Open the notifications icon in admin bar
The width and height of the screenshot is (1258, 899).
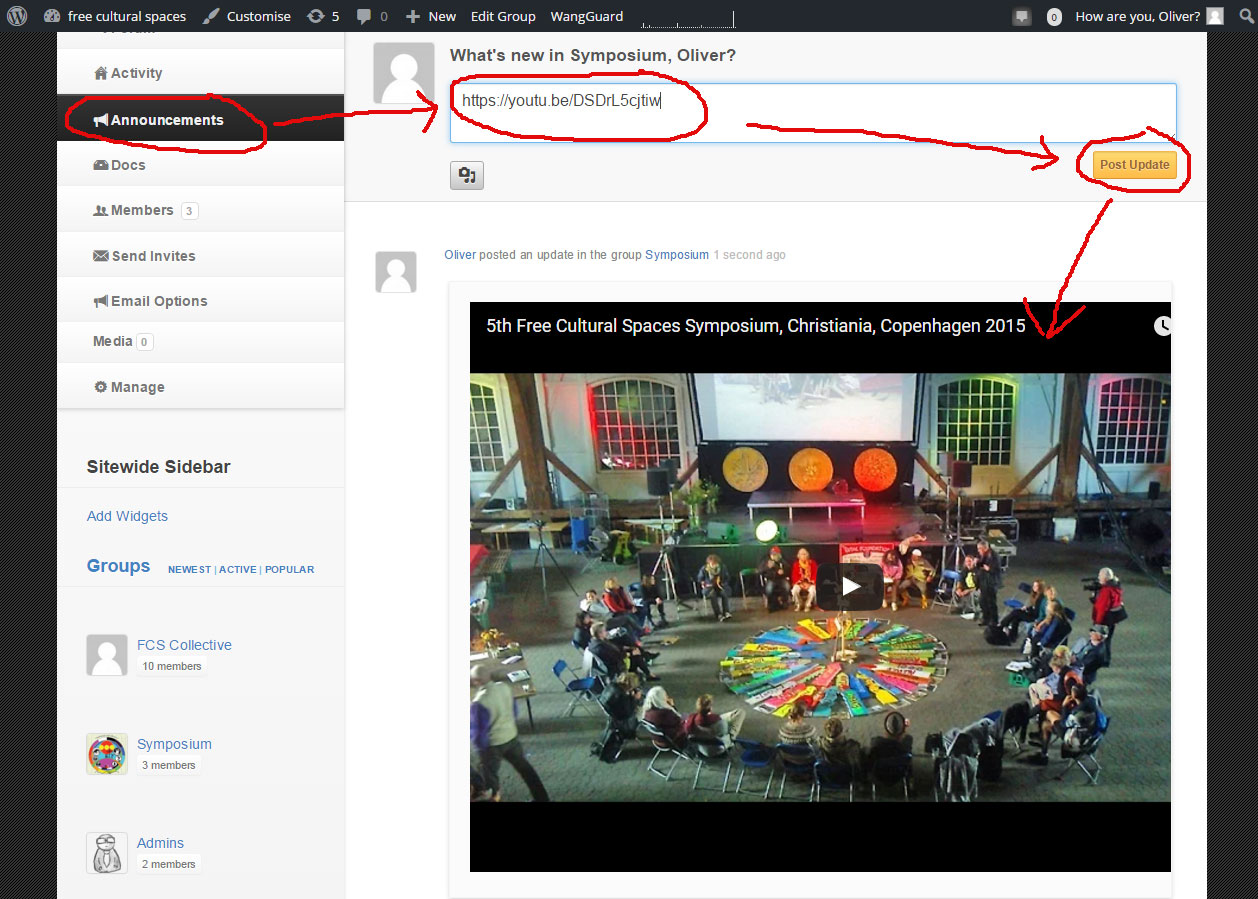(x=1021, y=16)
